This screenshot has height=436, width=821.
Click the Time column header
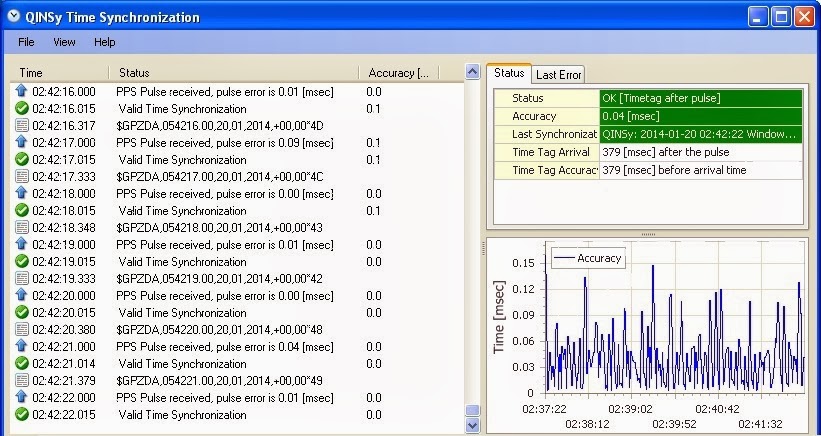pyautogui.click(x=59, y=73)
